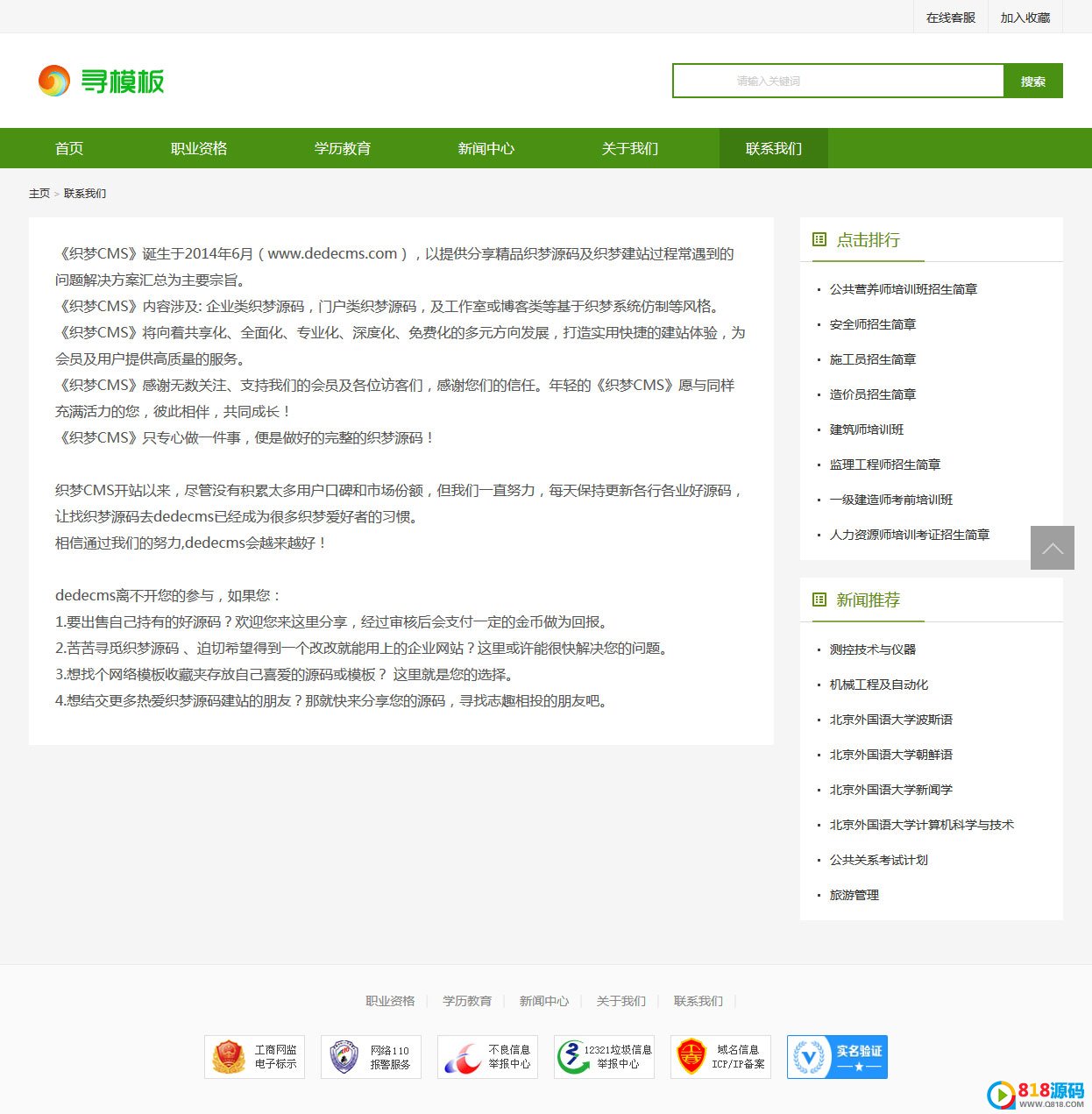Open the 新闻中心 navigation menu item
Viewport: 1092px width, 1114px height.
click(x=486, y=148)
